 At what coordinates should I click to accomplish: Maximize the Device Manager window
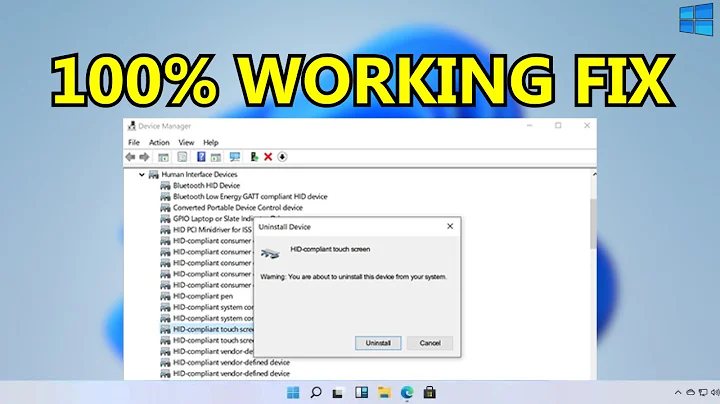[558, 125]
